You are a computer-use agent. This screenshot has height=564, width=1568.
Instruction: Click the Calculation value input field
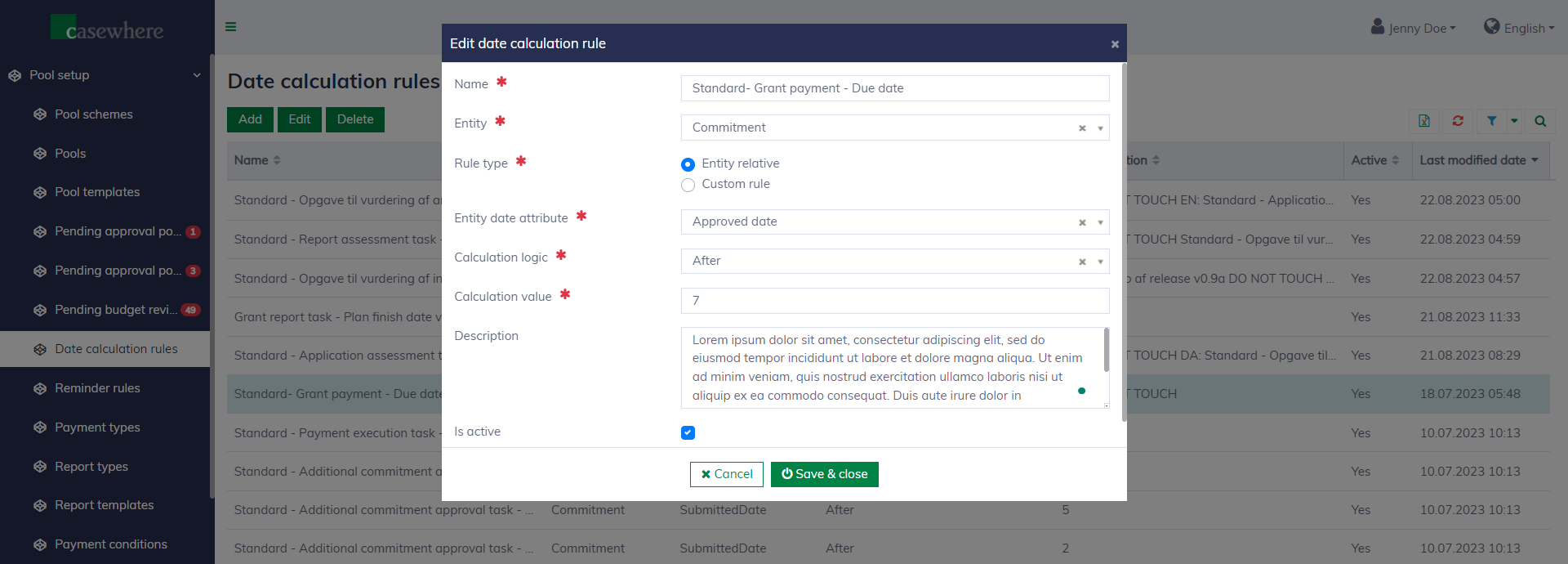pos(894,301)
